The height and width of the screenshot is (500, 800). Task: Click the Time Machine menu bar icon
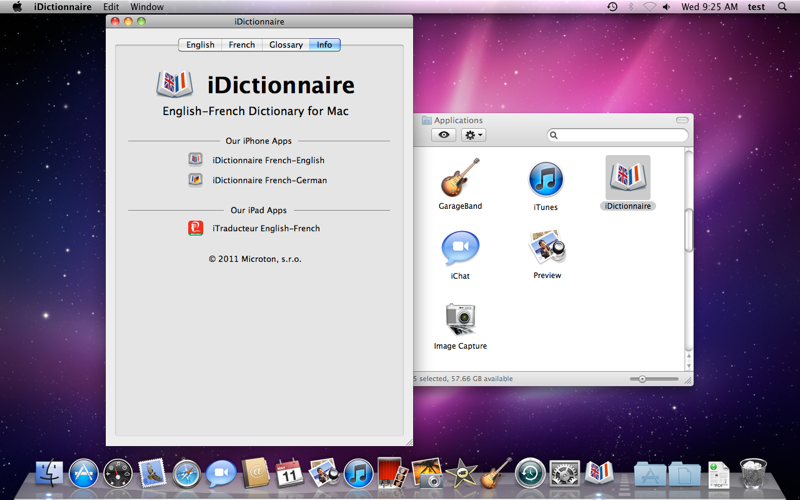point(612,7)
